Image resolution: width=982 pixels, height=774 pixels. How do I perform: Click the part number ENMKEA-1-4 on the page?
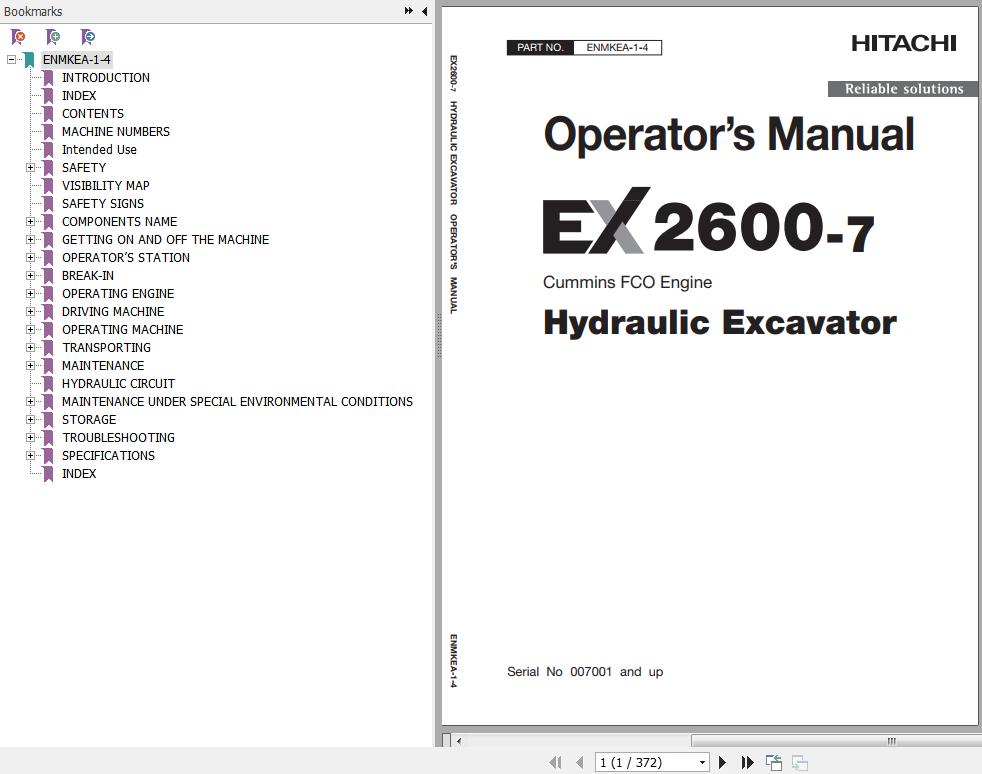tap(617, 48)
